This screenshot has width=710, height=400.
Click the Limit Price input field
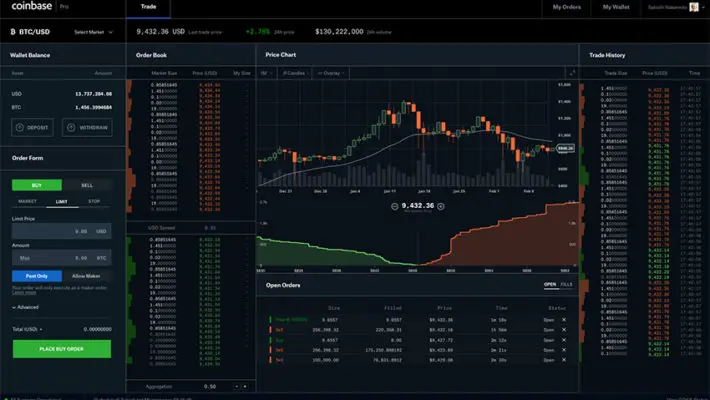(62, 231)
